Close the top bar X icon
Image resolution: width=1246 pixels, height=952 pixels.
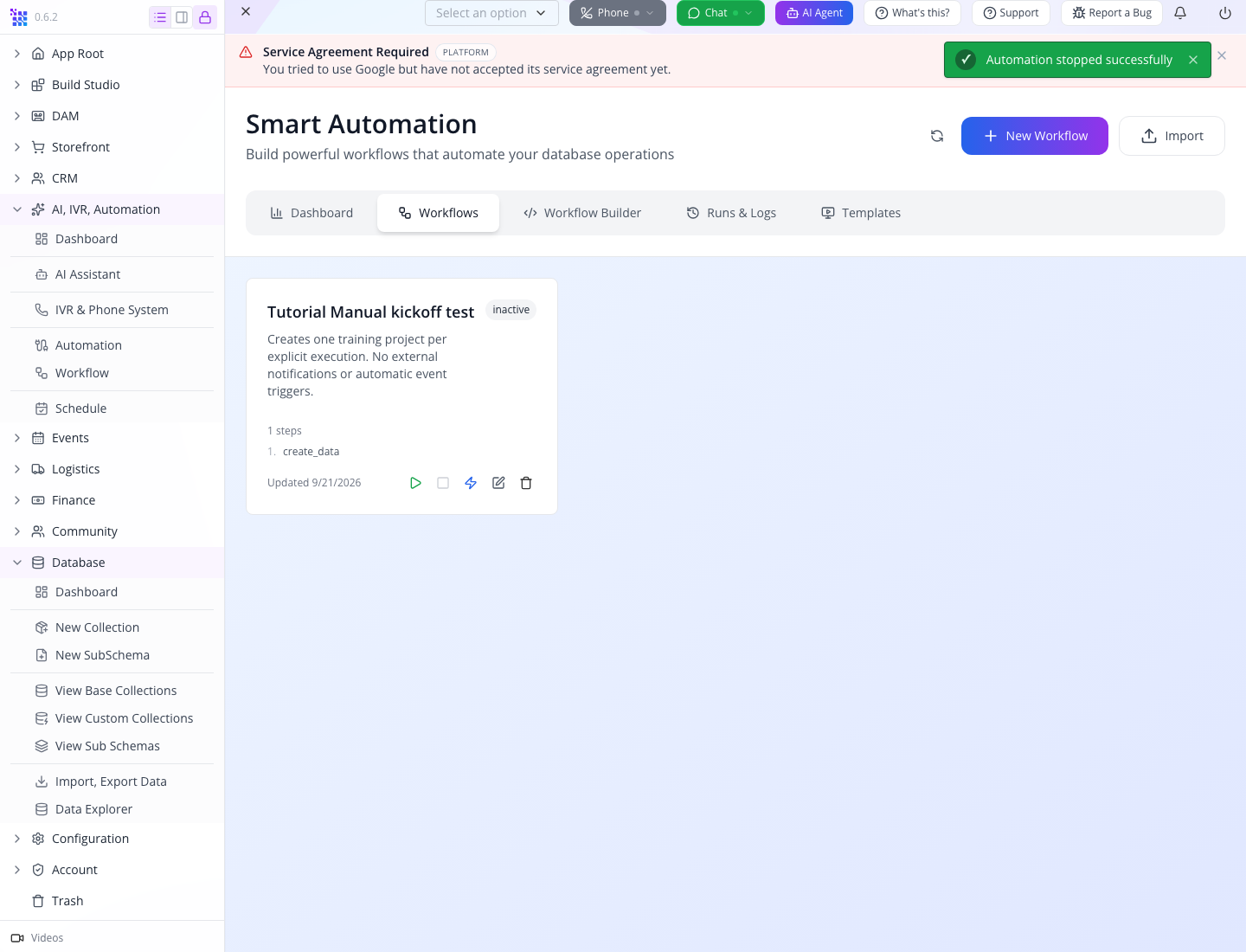pos(246,11)
